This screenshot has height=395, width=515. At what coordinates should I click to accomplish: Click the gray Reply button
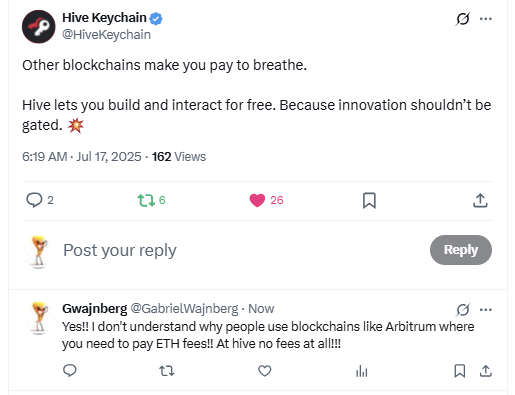(461, 250)
